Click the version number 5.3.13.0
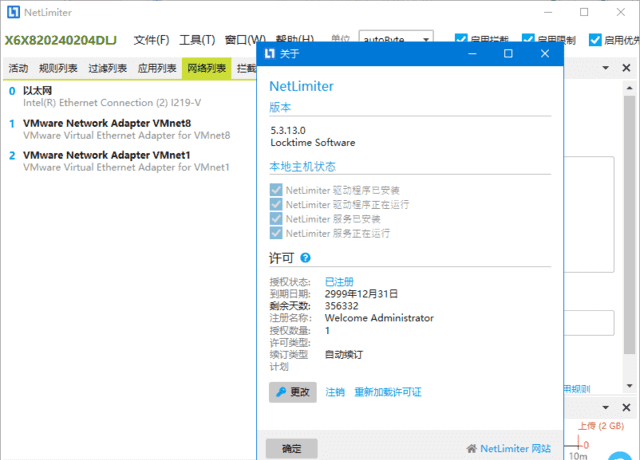This screenshot has height=460, width=640. pyautogui.click(x=288, y=130)
